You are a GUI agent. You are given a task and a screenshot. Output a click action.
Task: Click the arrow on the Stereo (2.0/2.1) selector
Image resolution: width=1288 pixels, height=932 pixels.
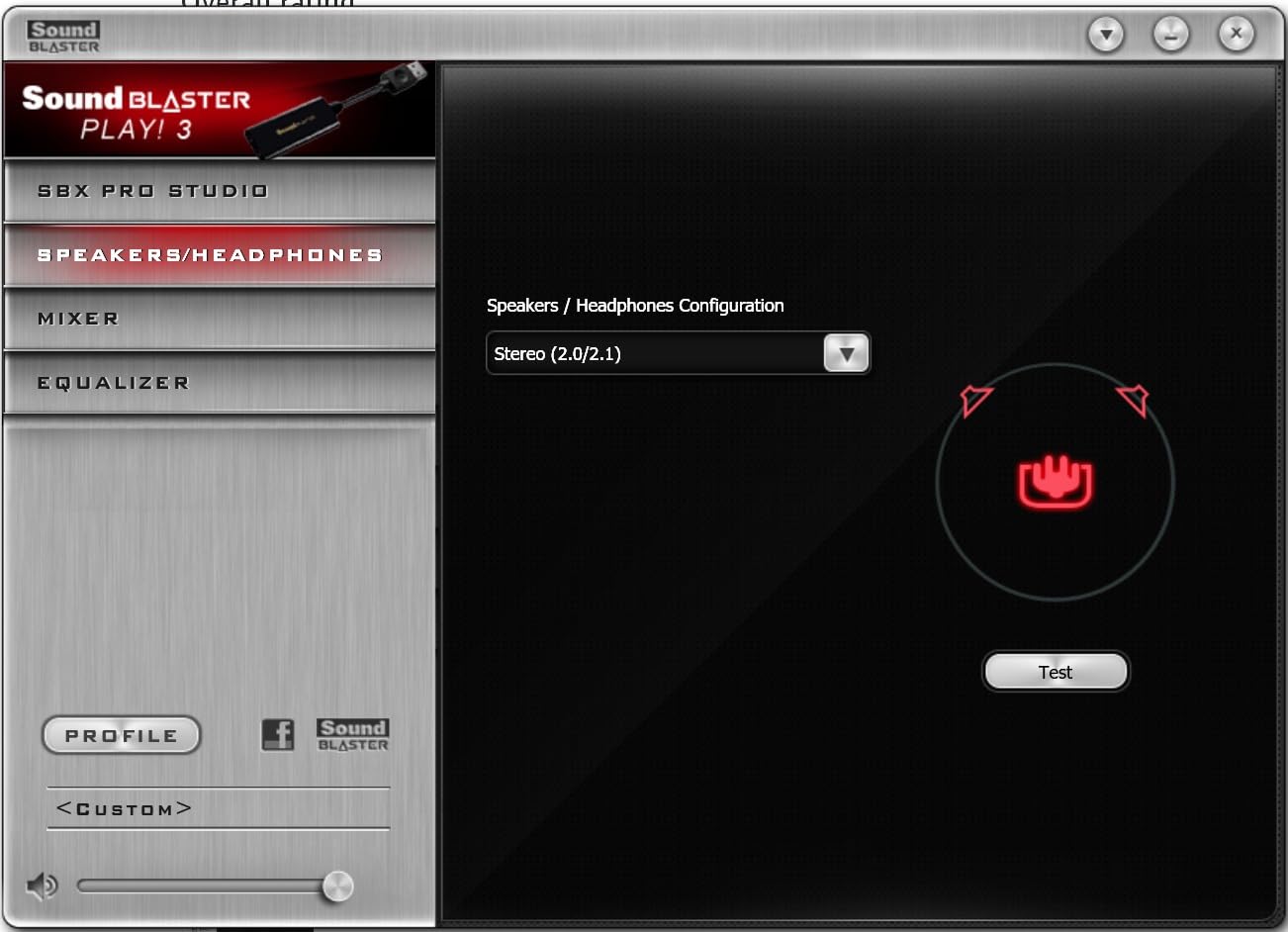point(846,353)
